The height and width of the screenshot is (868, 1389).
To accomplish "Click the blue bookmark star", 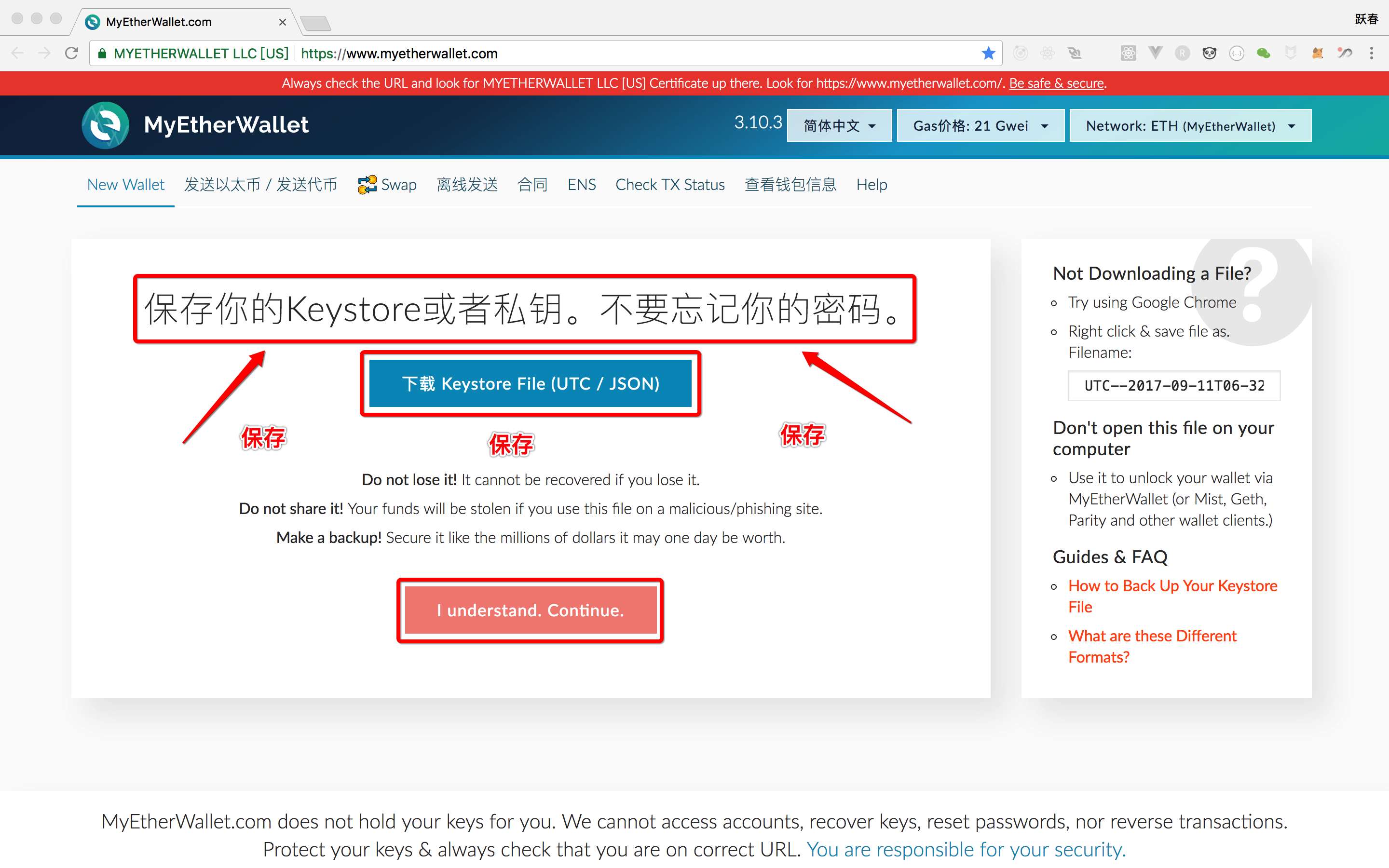I will coord(988,54).
